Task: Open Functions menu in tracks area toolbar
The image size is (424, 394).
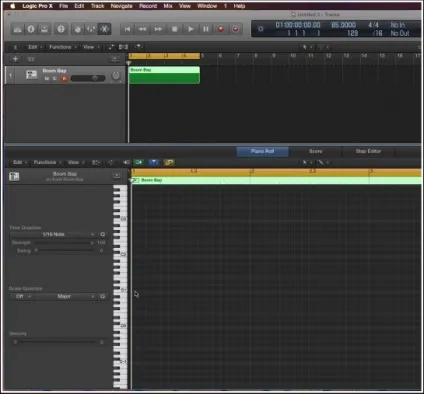Action: pyautogui.click(x=62, y=47)
